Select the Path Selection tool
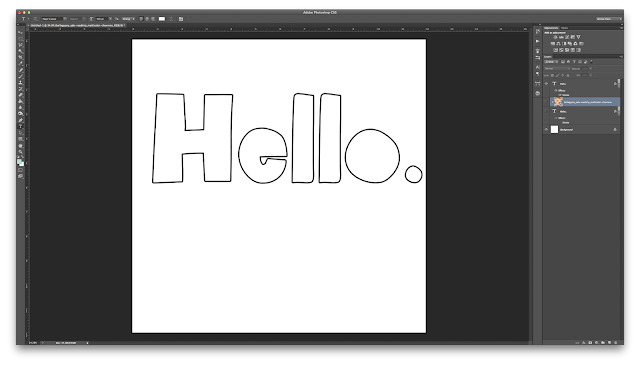The height and width of the screenshot is (366, 640). coord(21,133)
